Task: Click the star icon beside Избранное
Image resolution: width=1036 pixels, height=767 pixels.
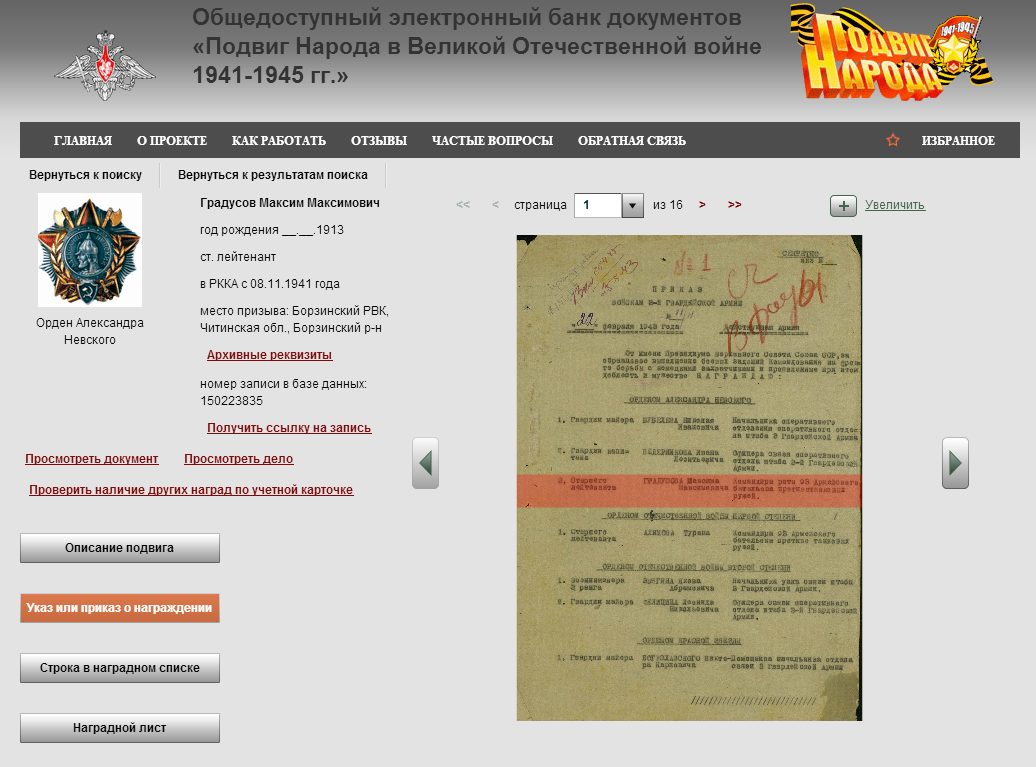Action: 893,141
